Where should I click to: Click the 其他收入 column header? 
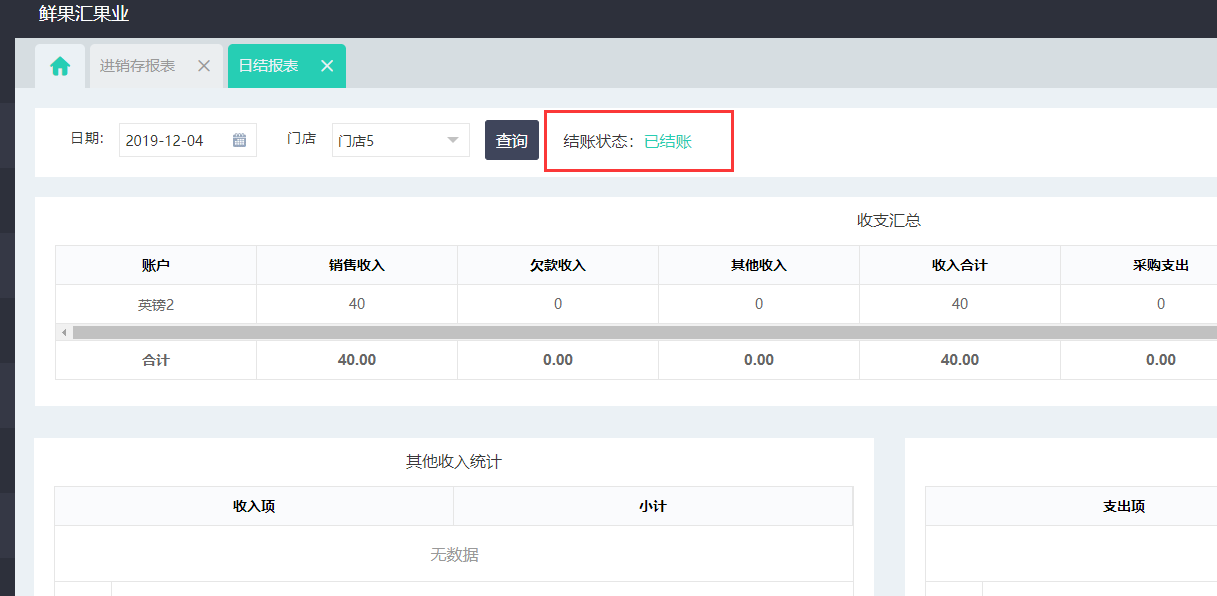759,265
